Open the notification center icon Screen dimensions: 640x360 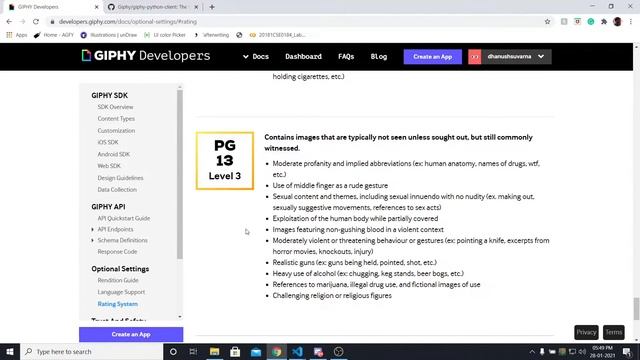627,351
